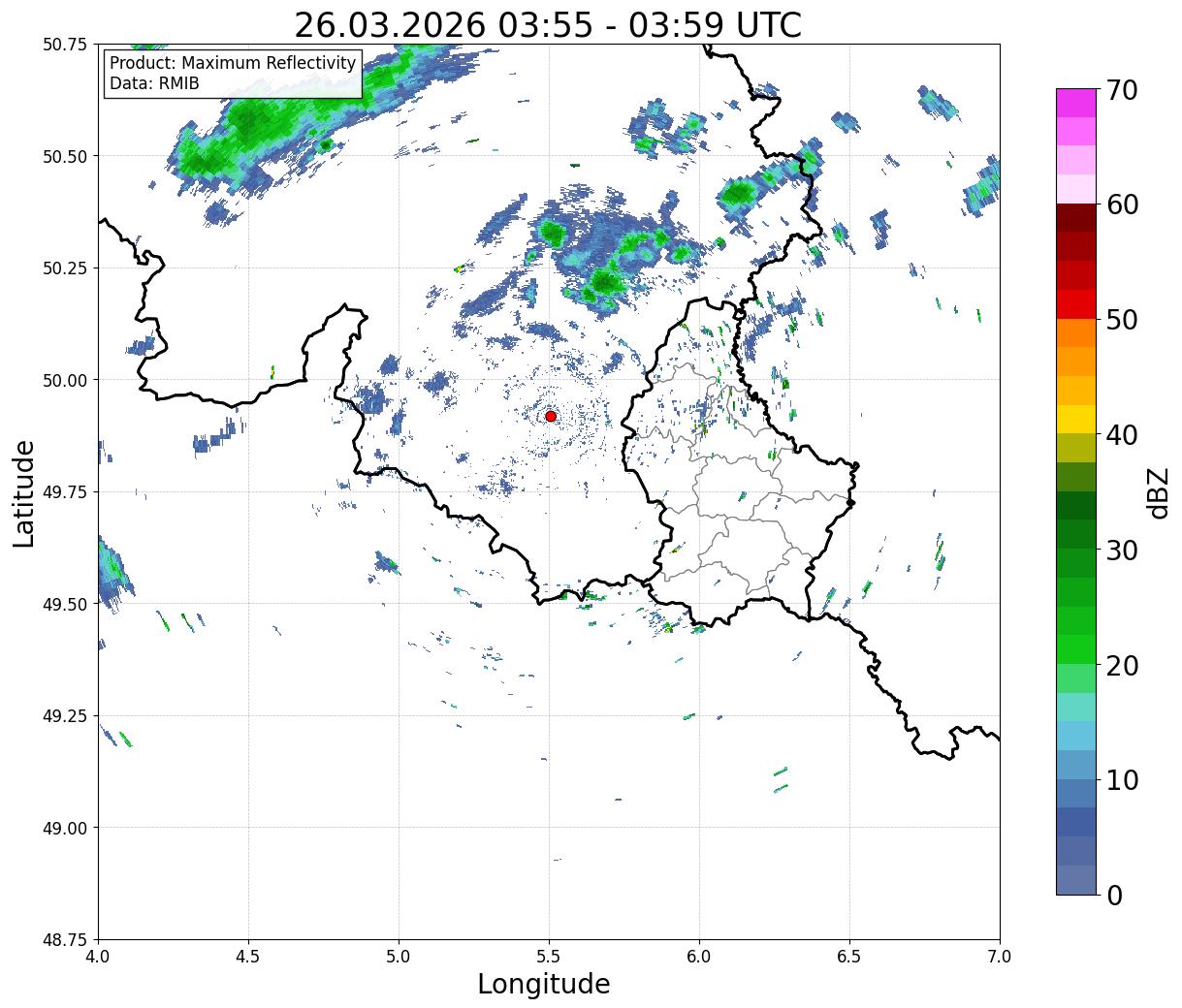
Task: Click the lowest slate-blue colorbar swatch
Action: click(1076, 879)
